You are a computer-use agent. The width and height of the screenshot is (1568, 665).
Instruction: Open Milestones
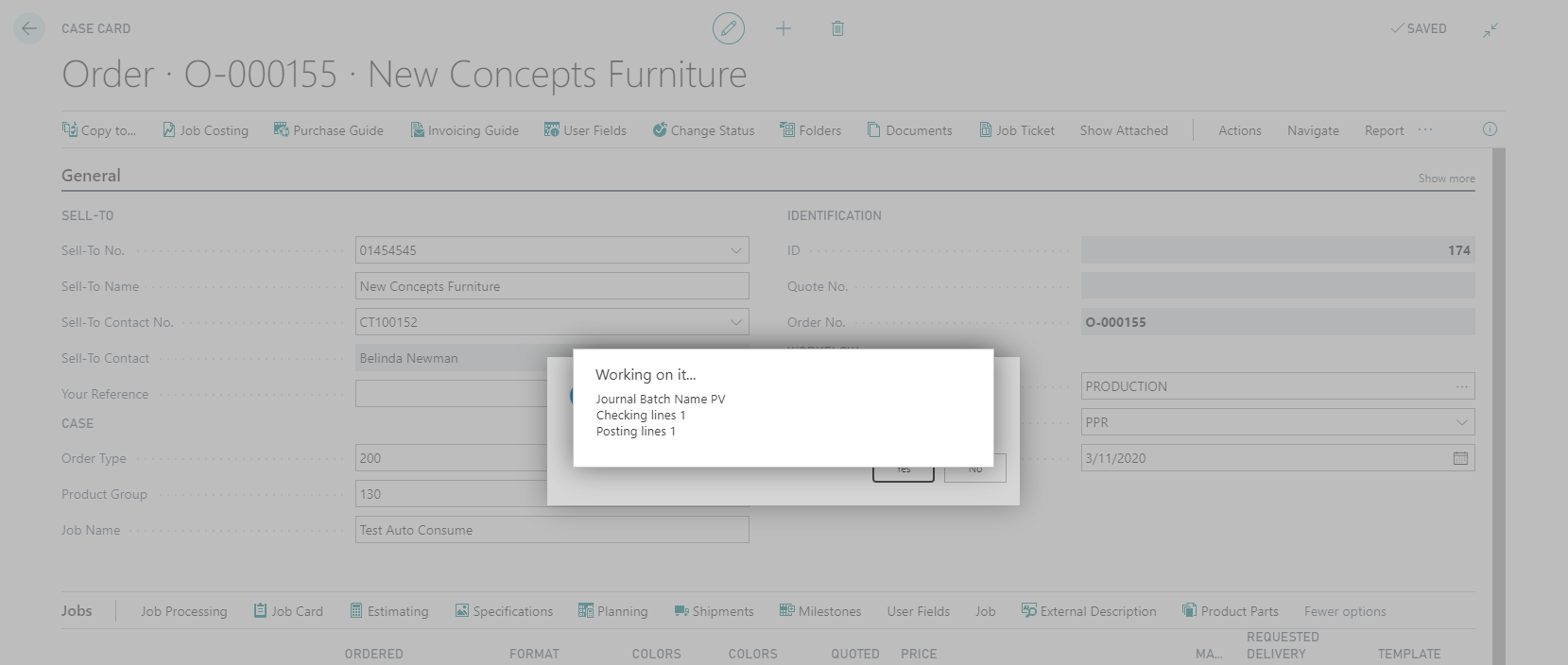click(x=820, y=611)
